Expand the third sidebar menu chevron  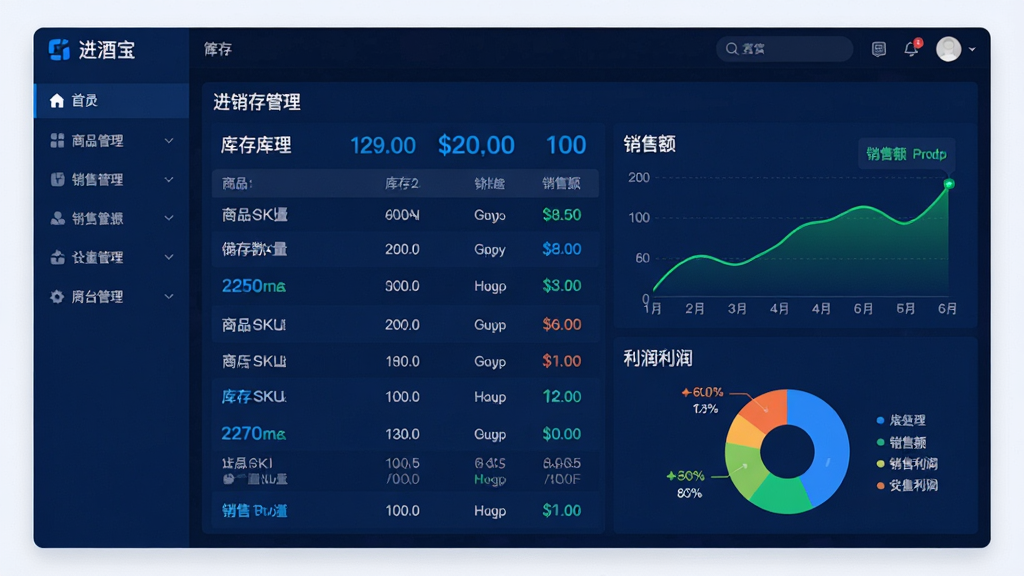169,218
